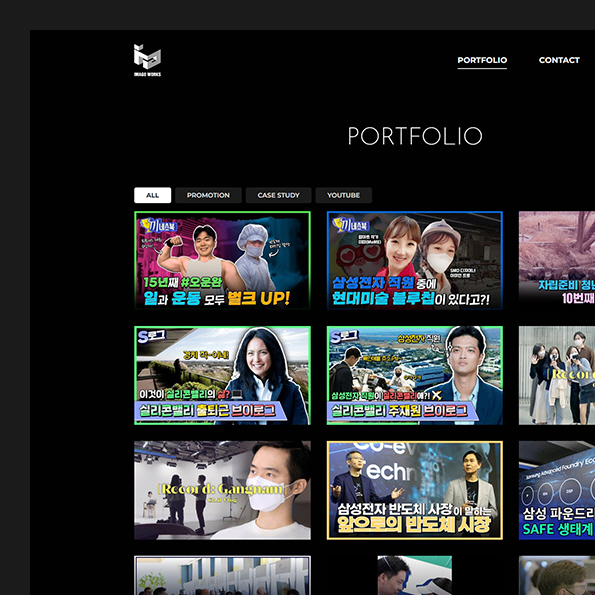This screenshot has width=595, height=595.
Task: Select the ALL filter tab
Action: tap(153, 195)
